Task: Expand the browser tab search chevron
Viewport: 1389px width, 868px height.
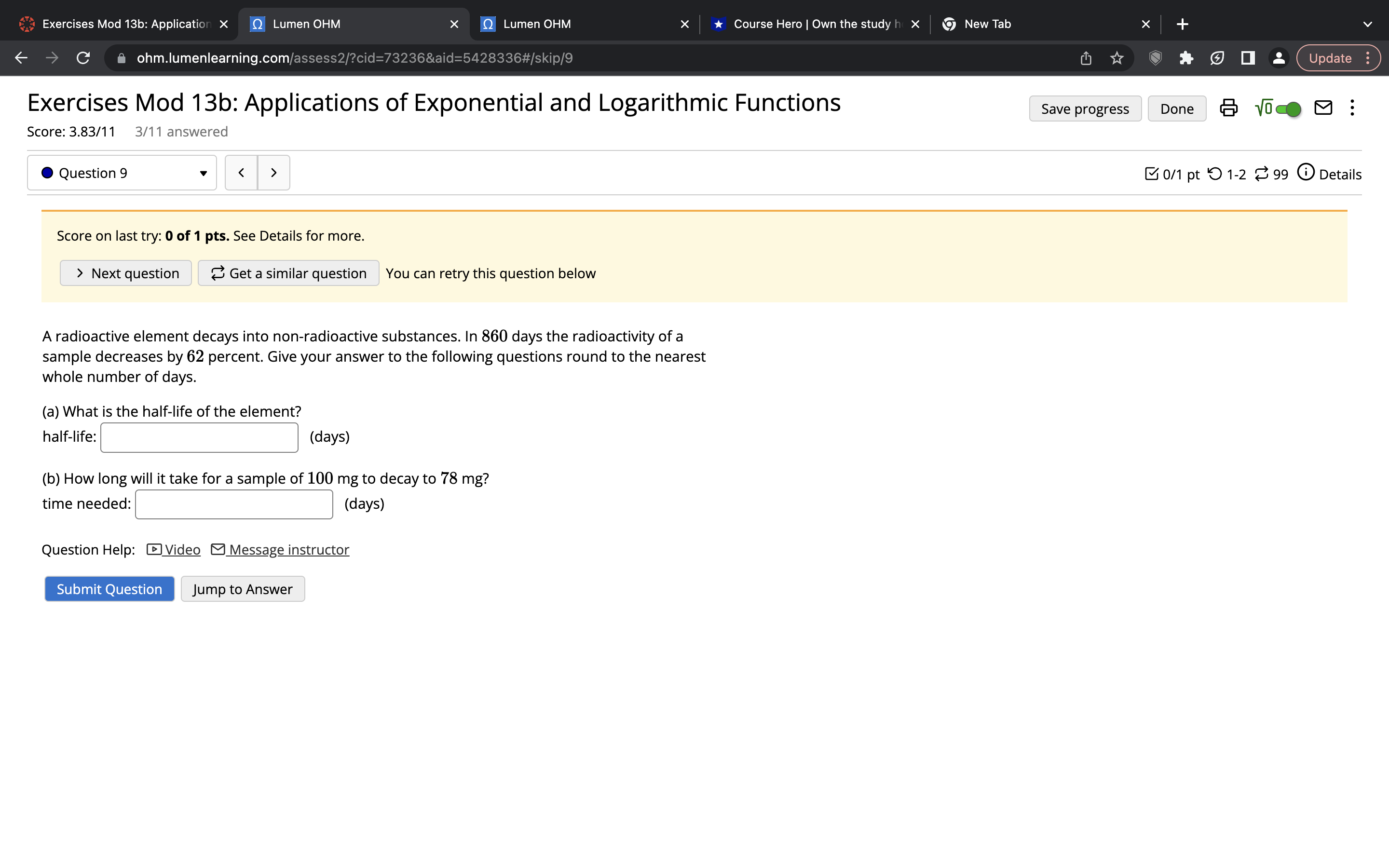Action: [1367, 24]
